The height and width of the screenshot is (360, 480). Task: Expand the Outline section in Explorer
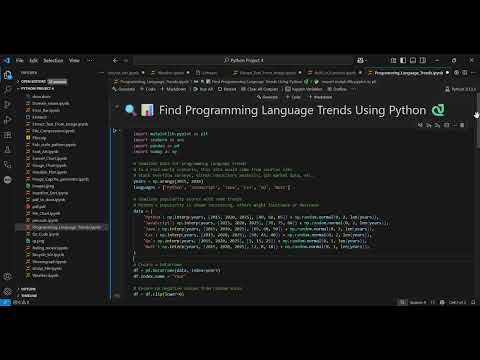coord(28,289)
